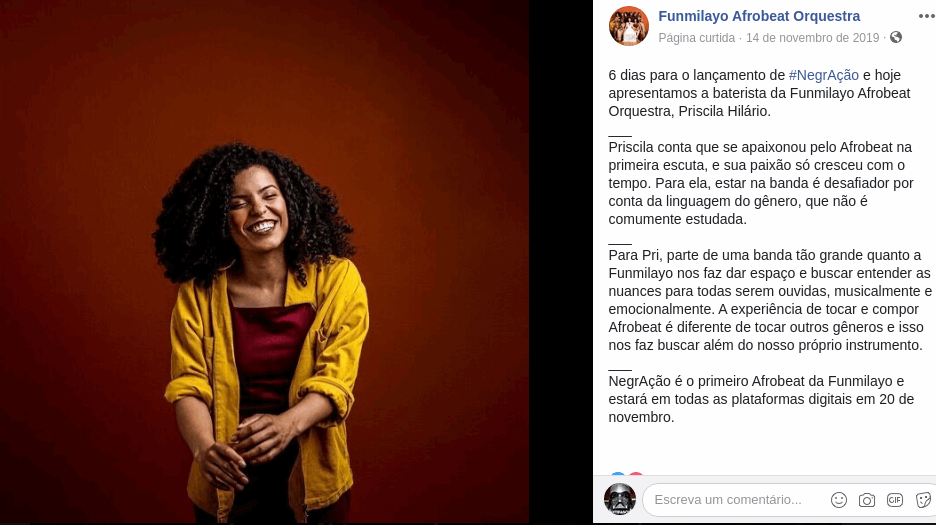Click the text '6 dias para o lançamento de'

click(x=697, y=75)
